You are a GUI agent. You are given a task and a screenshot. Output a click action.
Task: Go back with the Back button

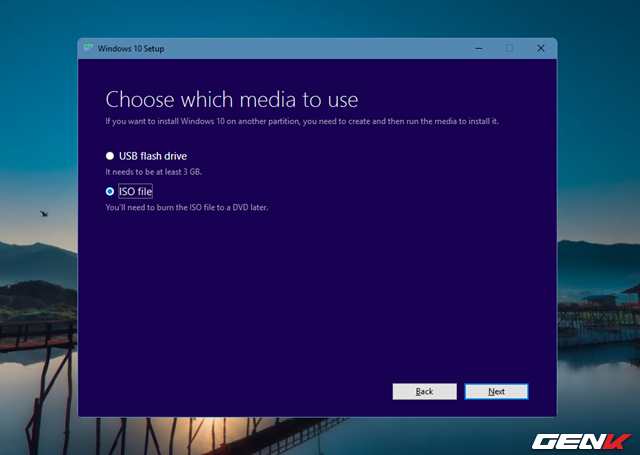tap(424, 391)
